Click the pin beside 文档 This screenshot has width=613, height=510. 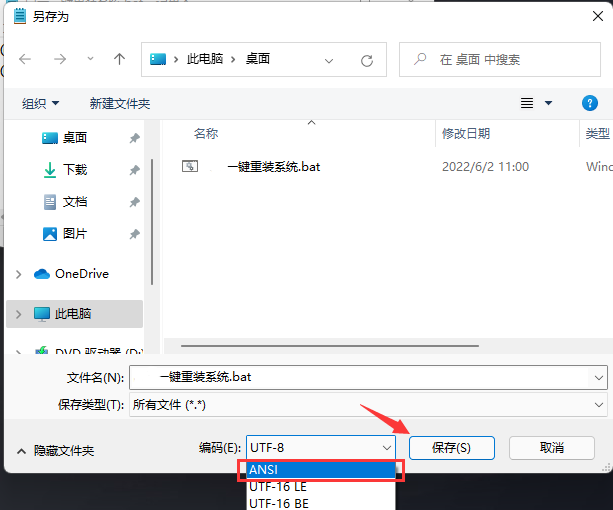tap(134, 202)
